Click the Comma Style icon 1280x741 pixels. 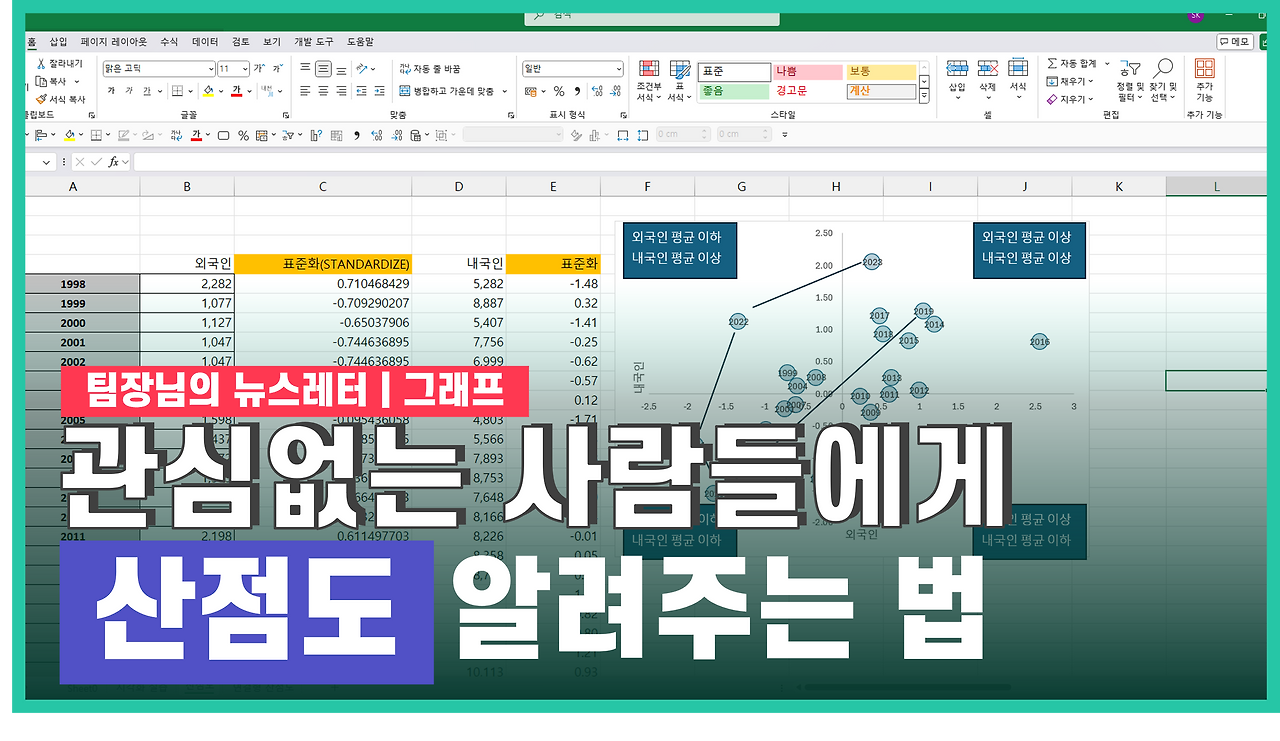coord(578,90)
